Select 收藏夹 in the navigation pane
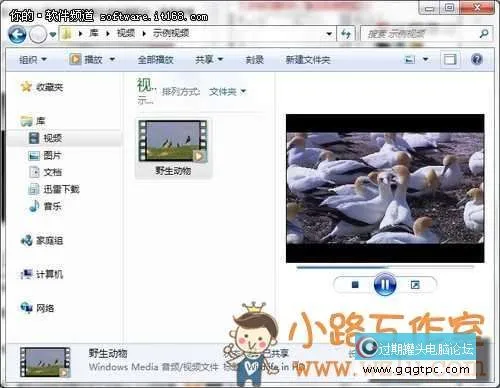The height and width of the screenshot is (388, 500). (x=49, y=87)
